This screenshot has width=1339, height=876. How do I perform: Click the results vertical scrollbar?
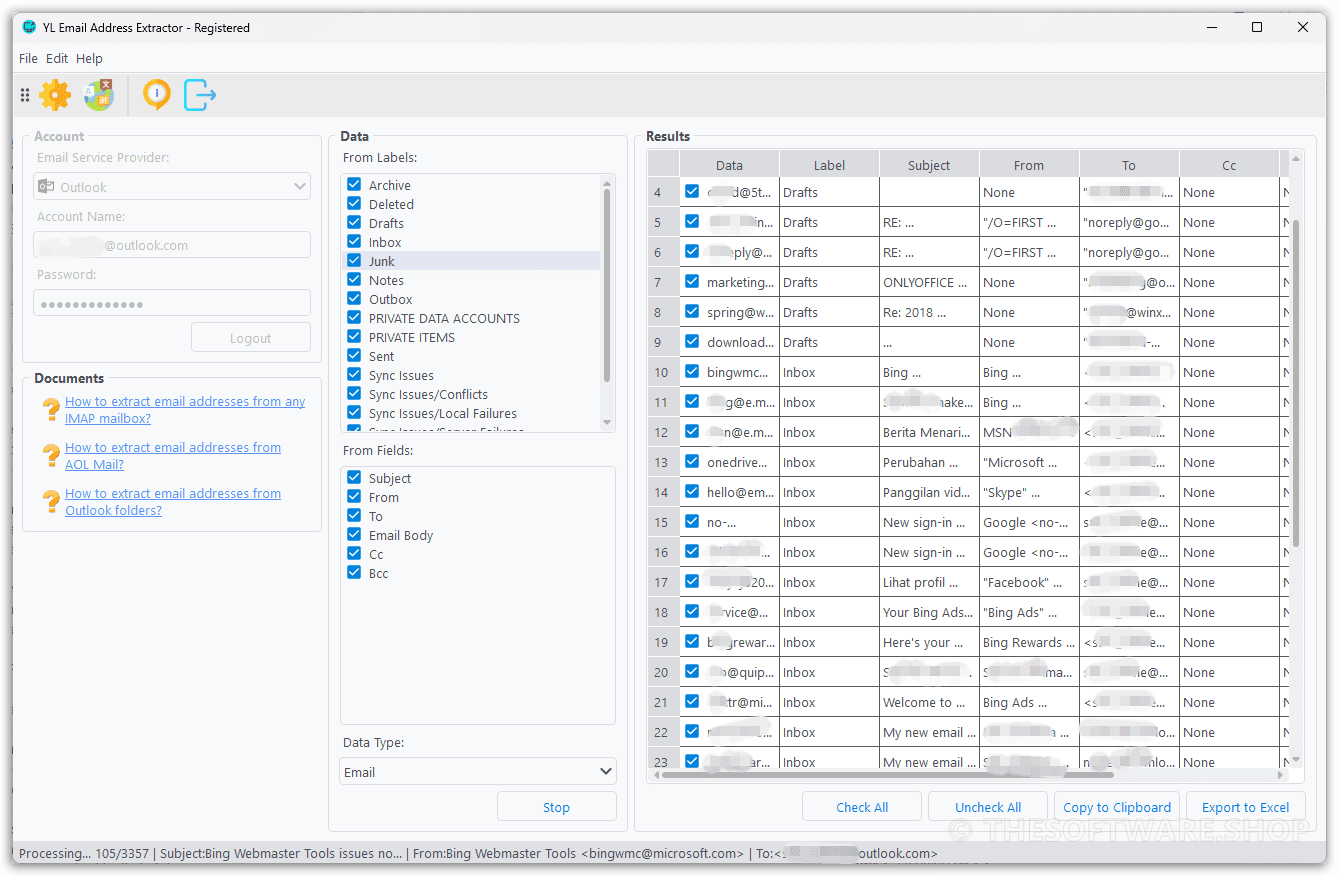coord(1296,385)
